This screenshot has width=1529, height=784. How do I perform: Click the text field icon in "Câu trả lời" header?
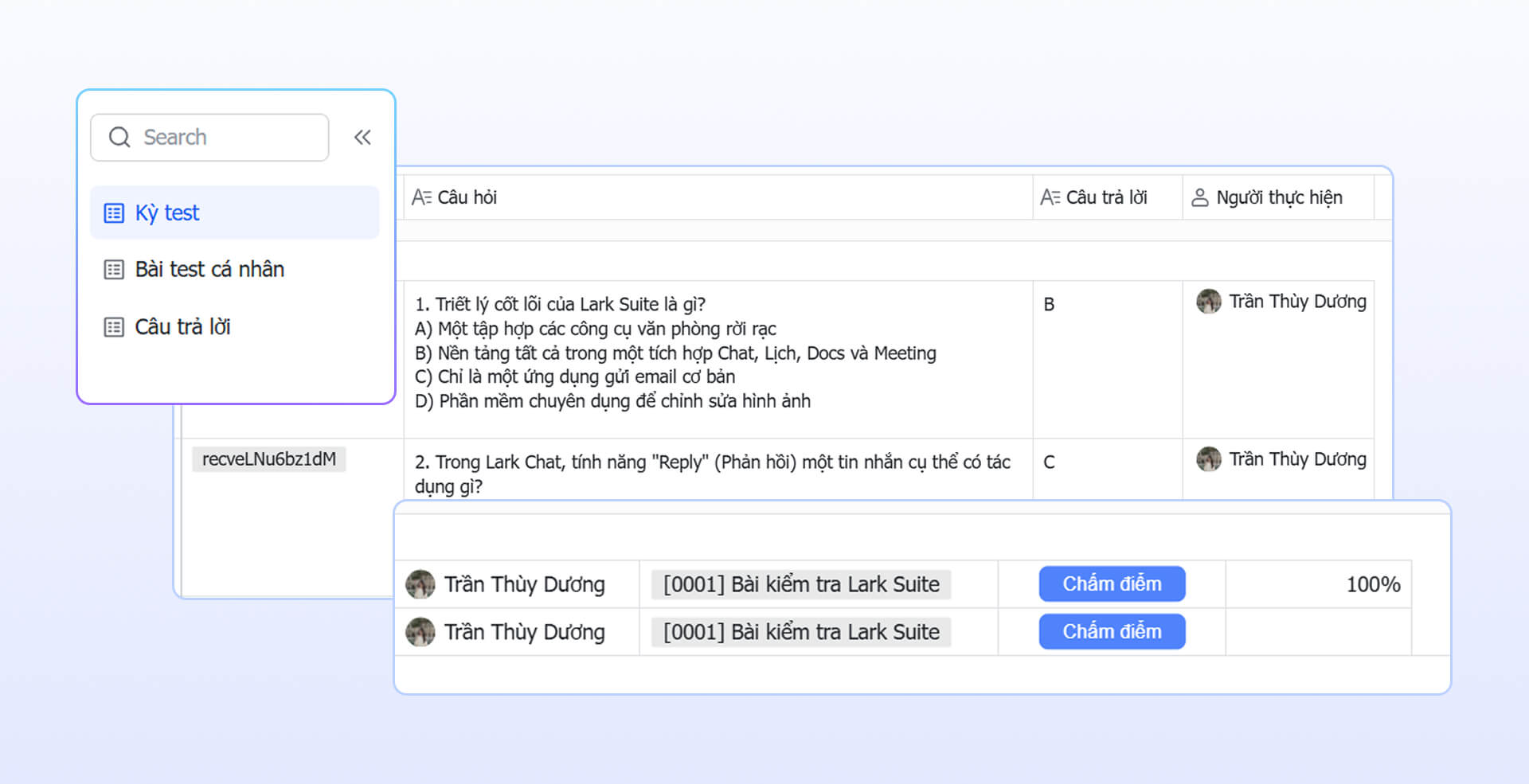tap(1050, 197)
